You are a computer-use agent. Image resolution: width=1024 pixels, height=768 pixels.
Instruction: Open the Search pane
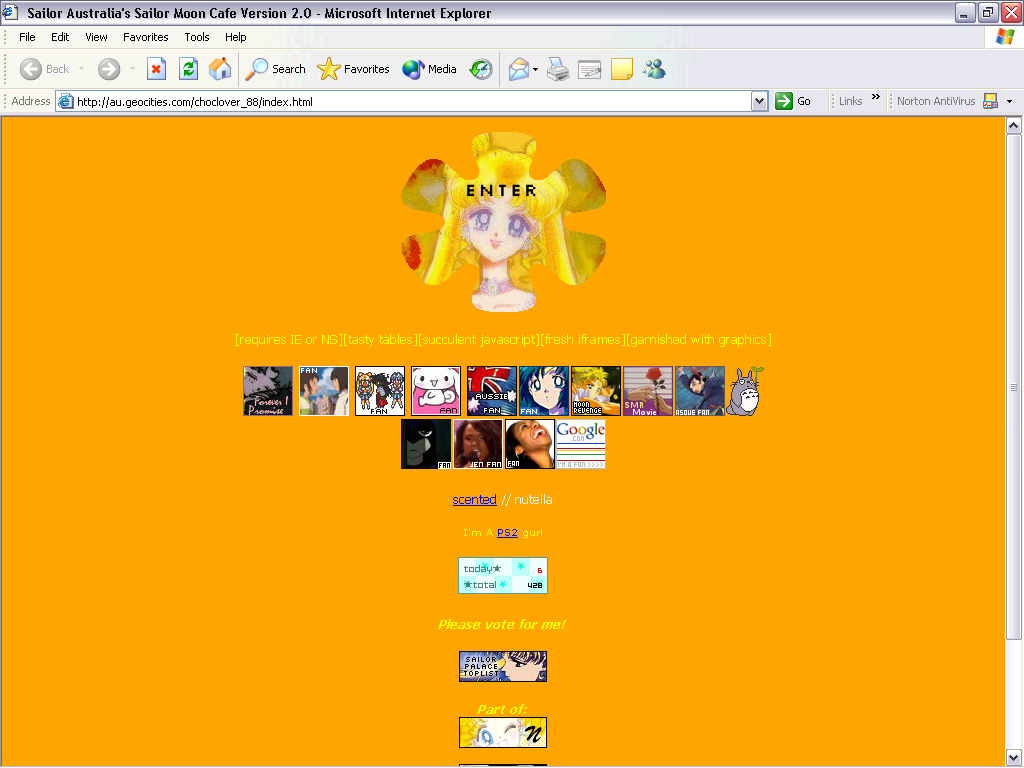[x=275, y=69]
